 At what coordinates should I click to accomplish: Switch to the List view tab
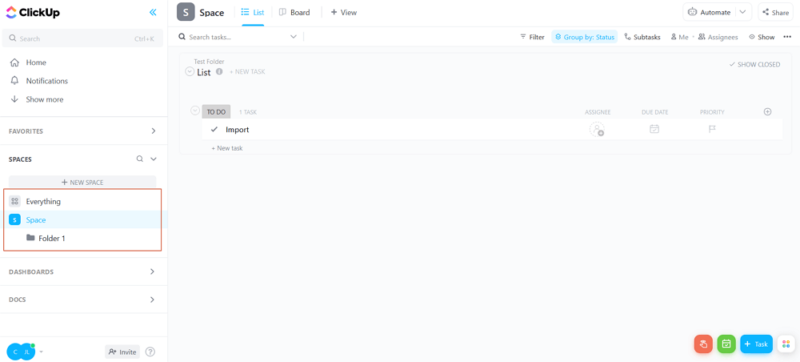(x=253, y=12)
